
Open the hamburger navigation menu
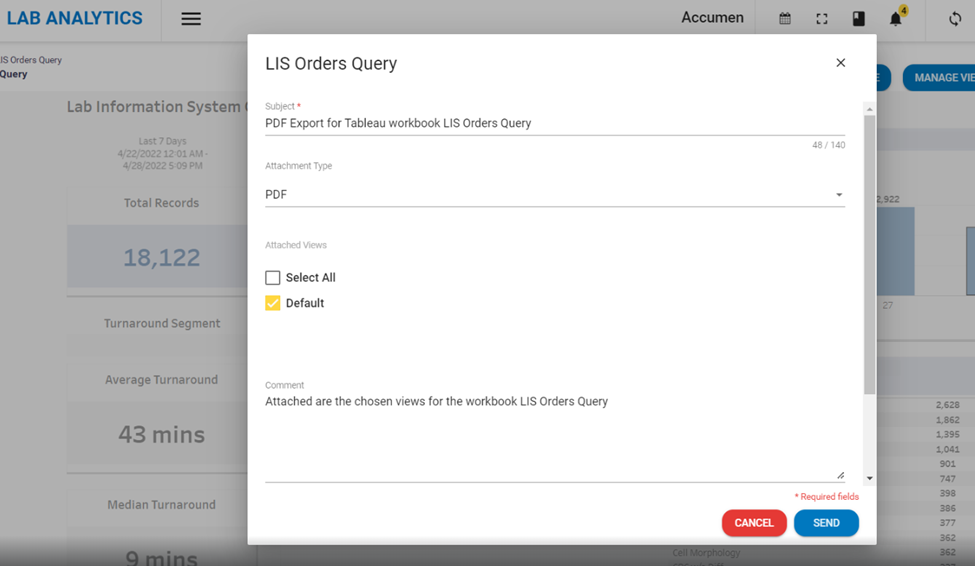click(191, 19)
